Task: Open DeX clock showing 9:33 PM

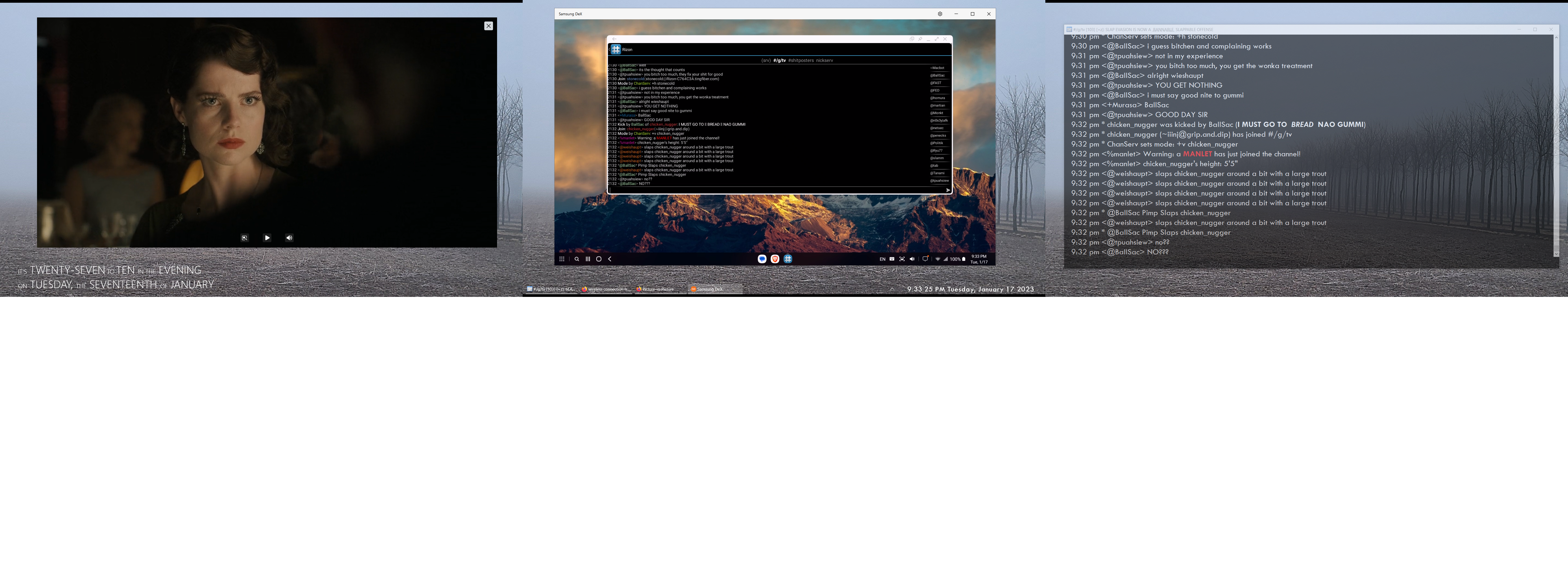Action: (x=979, y=259)
